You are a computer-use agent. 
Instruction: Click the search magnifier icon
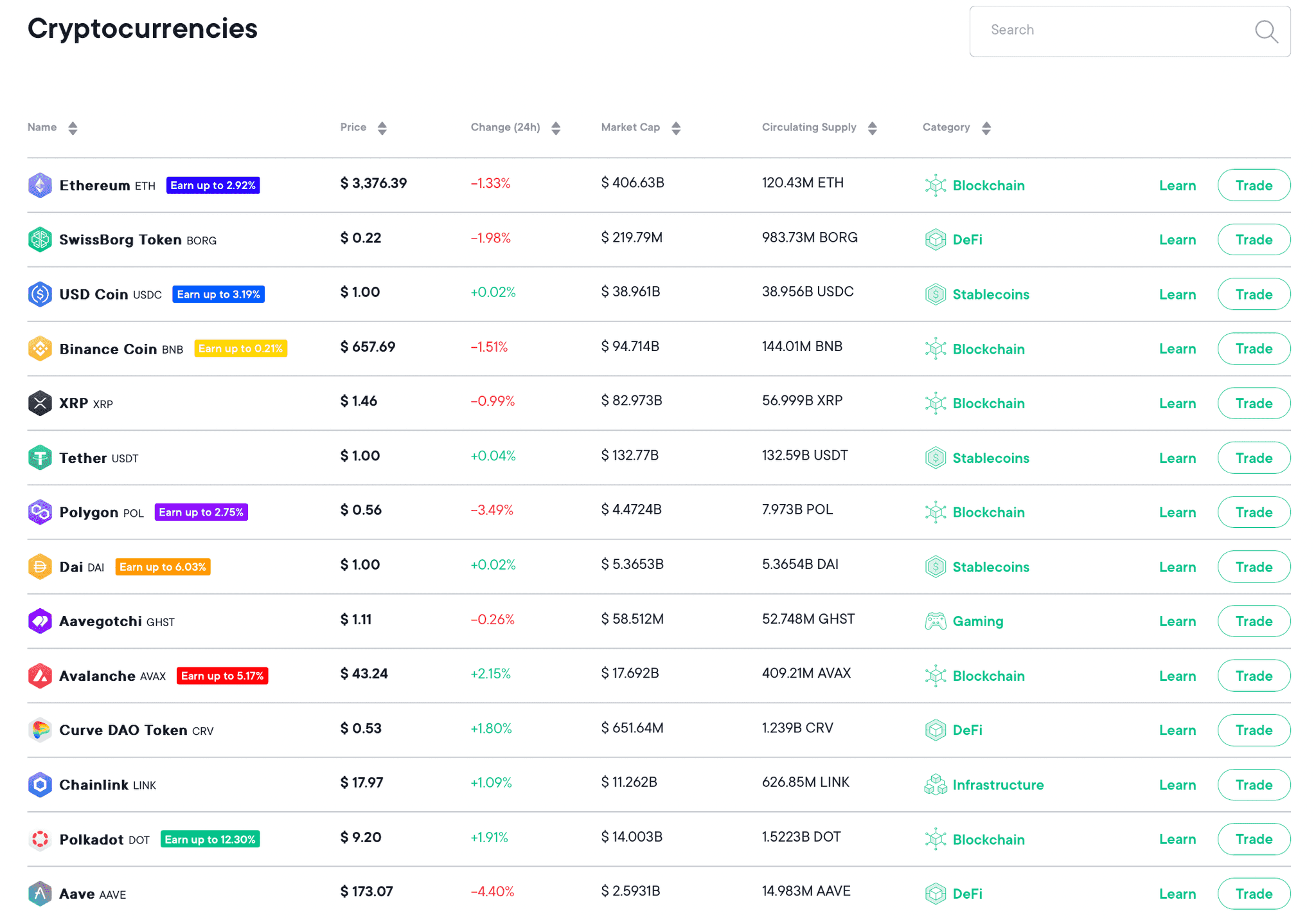1265,32
